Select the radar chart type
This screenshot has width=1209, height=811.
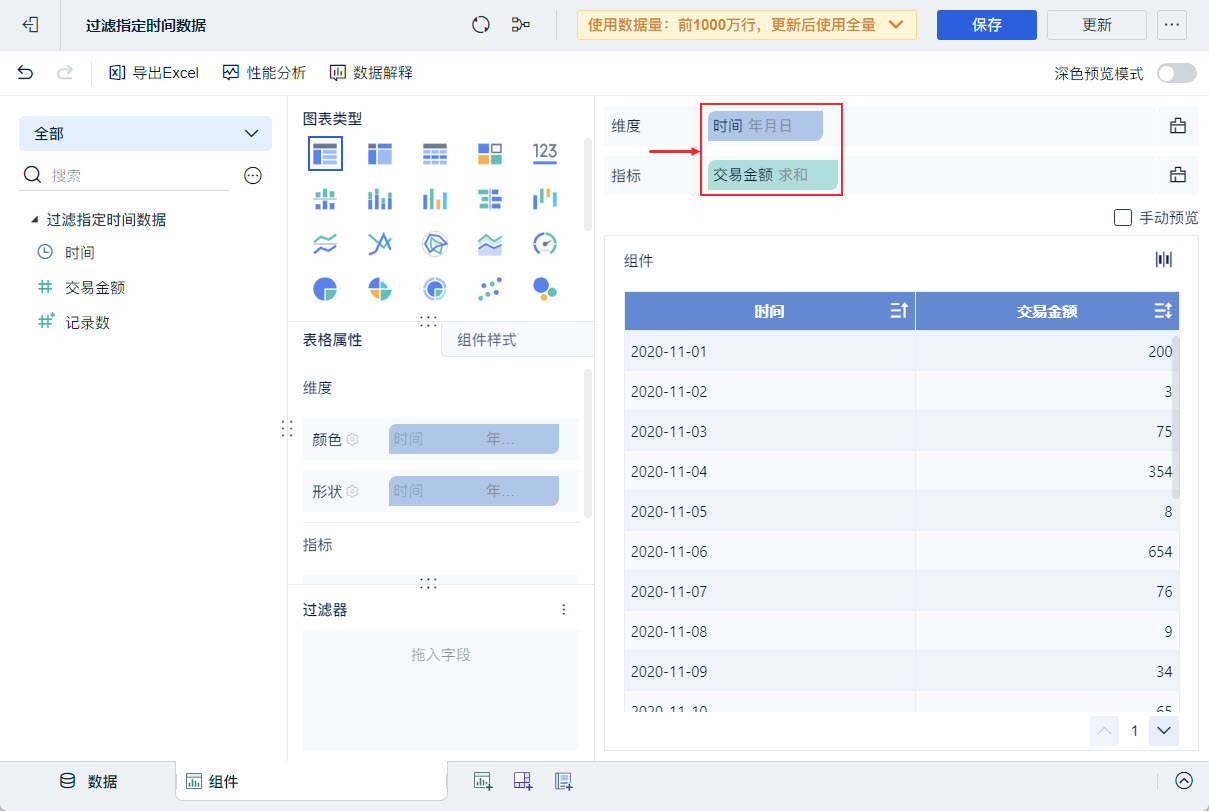click(x=435, y=243)
